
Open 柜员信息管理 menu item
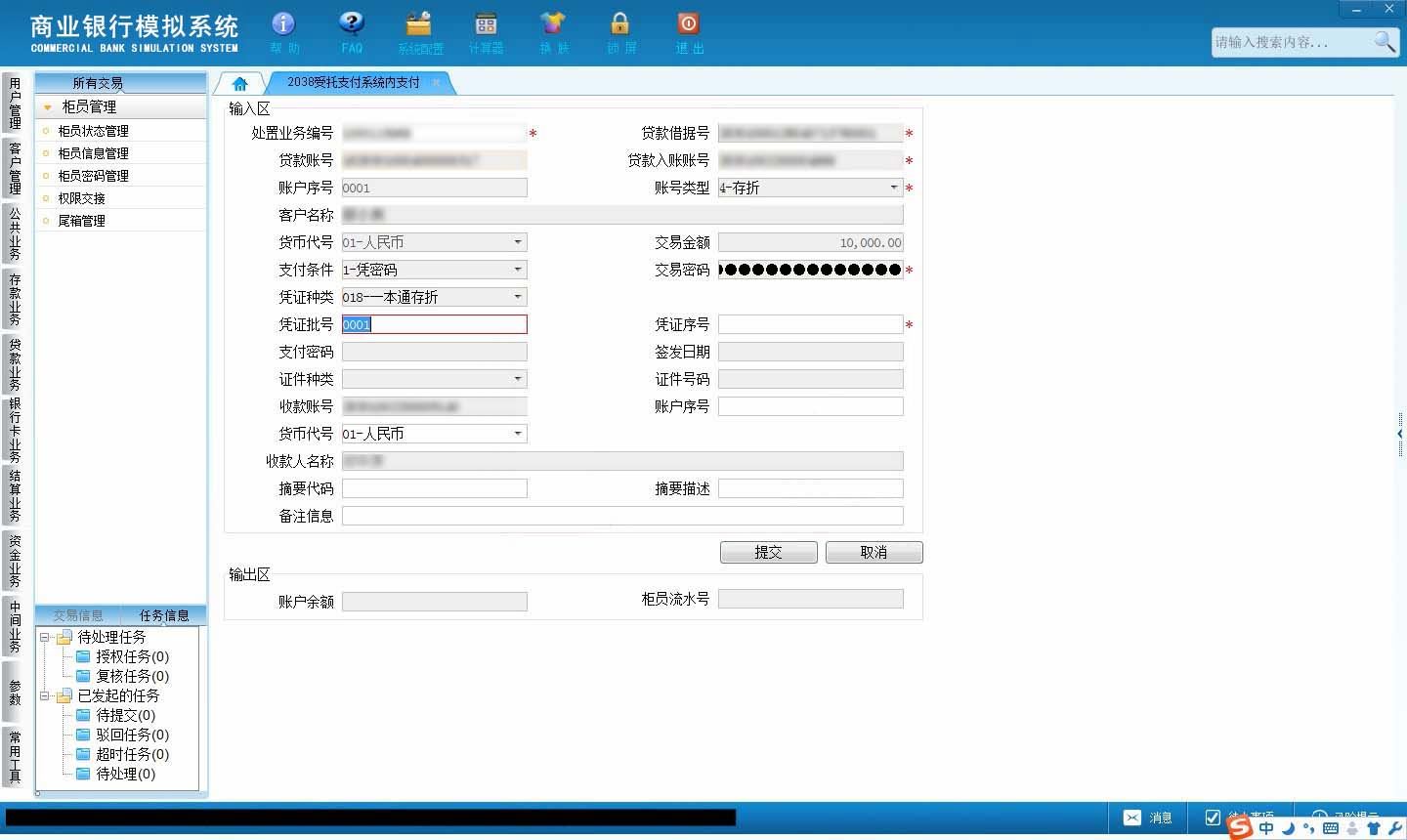tap(120, 153)
